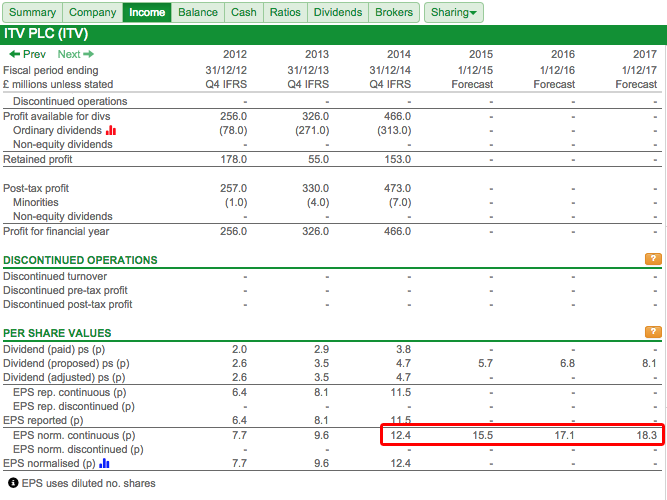The height and width of the screenshot is (500, 667).
Task: Click Discontinued pre-tax profit label
Action: [x=65, y=291]
